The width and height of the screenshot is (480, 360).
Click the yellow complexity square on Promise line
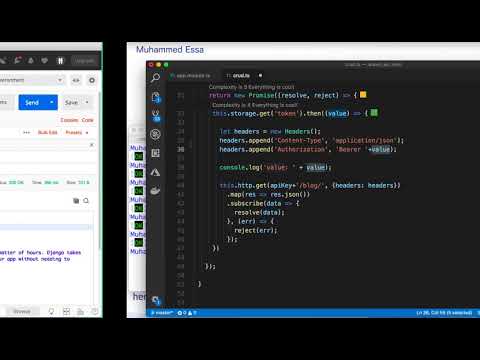(363, 95)
